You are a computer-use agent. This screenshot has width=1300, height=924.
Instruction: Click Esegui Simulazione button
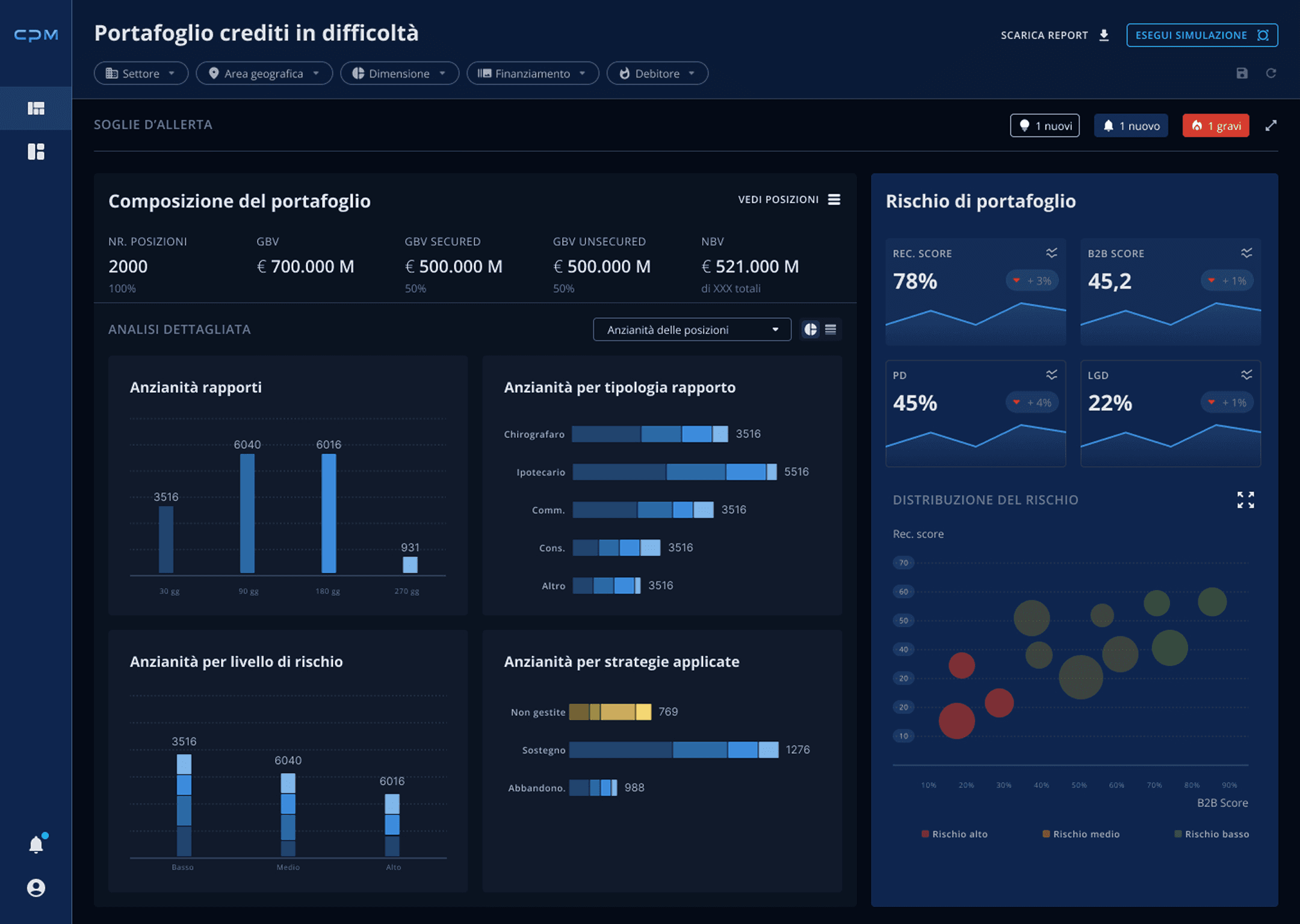pos(1201,35)
